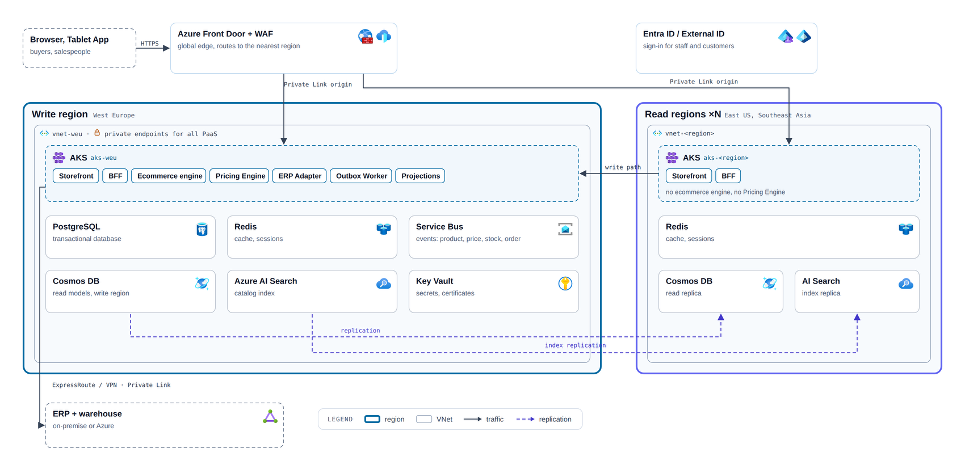Click the ExpressRoute / VPN · Private Link label

click(x=112, y=385)
